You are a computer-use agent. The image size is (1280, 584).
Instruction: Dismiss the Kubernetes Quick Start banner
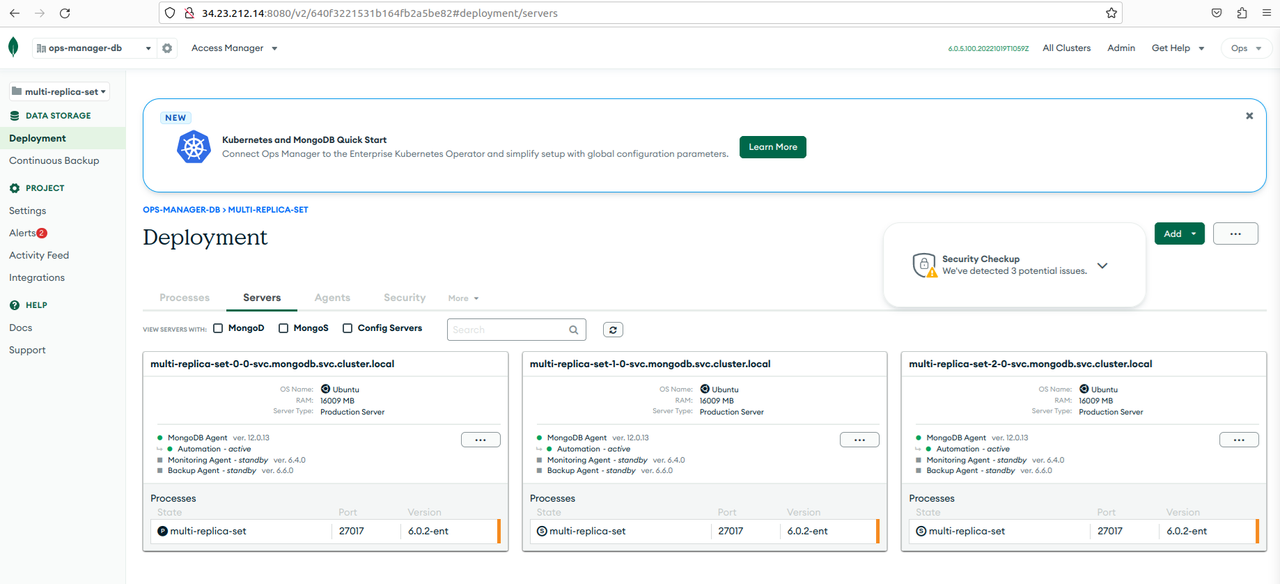1249,116
